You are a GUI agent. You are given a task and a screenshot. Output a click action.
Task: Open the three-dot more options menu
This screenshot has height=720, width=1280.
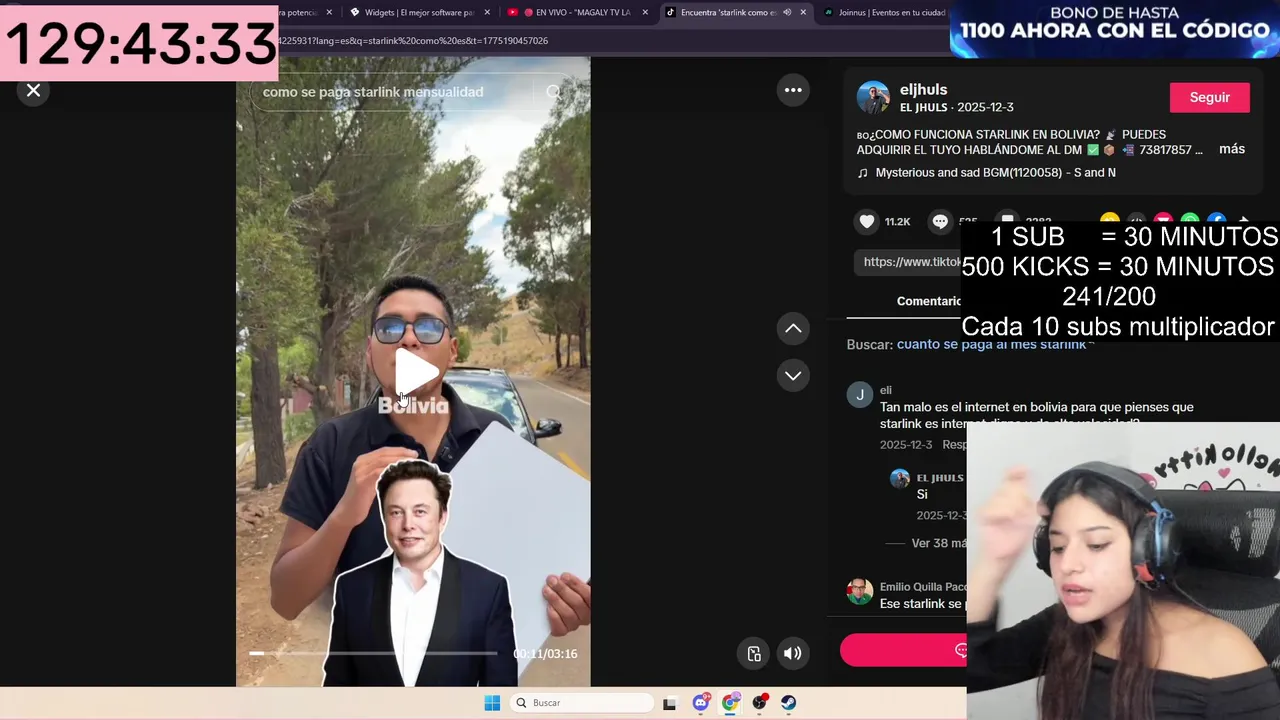793,90
